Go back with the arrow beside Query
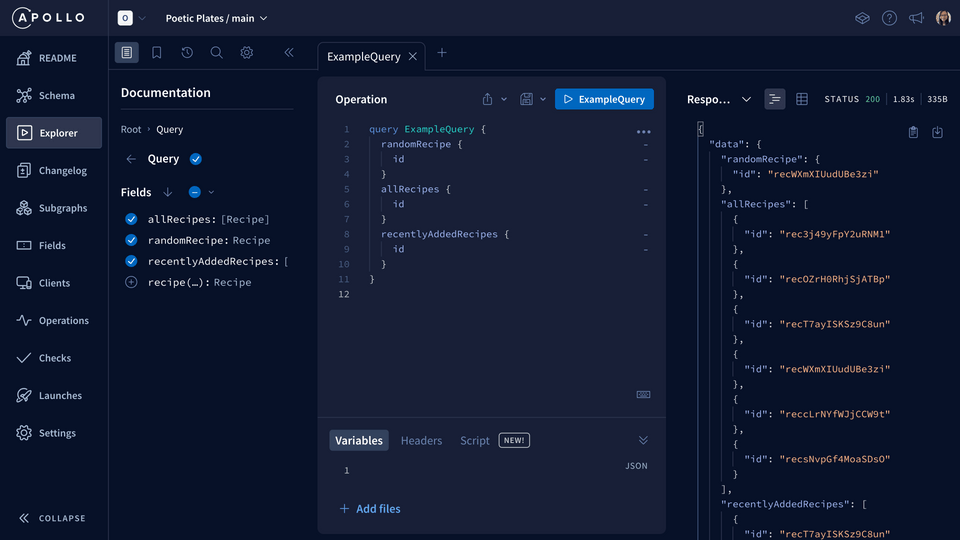This screenshot has height=540, width=960. [x=131, y=159]
